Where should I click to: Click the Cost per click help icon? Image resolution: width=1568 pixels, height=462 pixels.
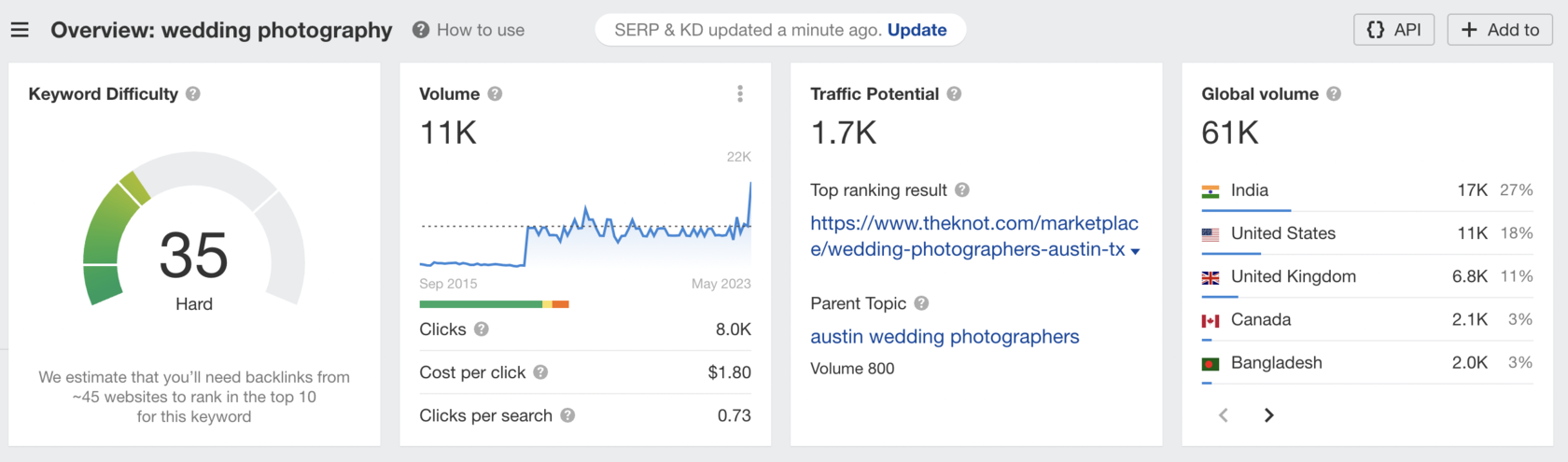[x=540, y=372]
